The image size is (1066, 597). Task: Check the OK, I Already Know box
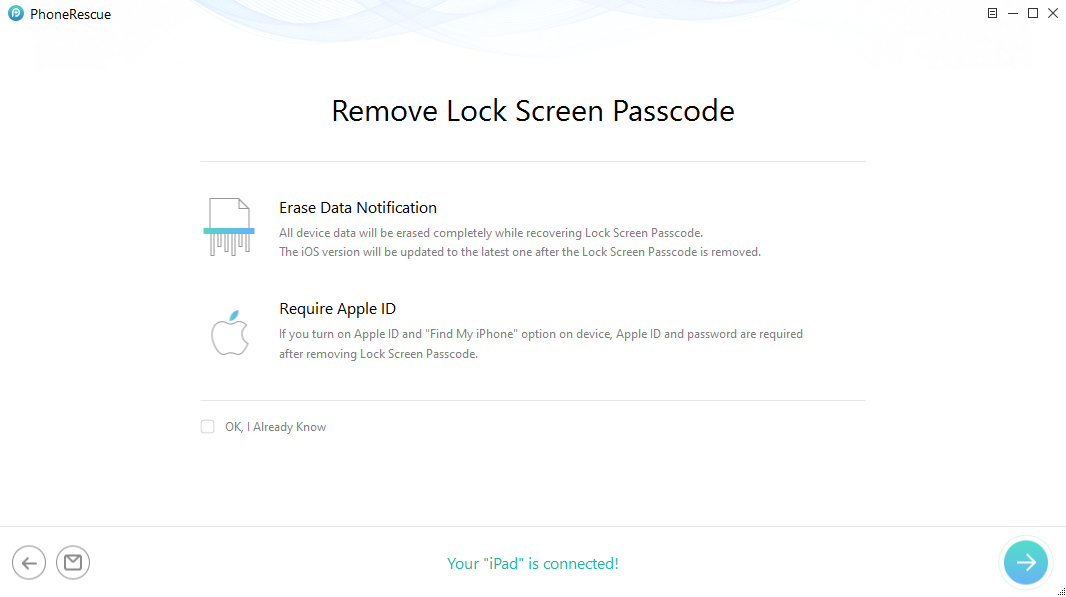click(207, 427)
